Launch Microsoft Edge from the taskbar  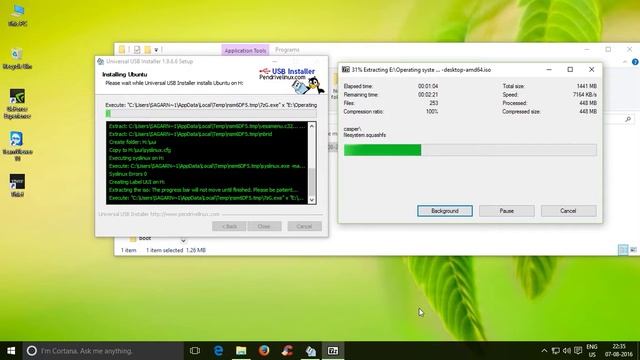[x=218, y=351]
